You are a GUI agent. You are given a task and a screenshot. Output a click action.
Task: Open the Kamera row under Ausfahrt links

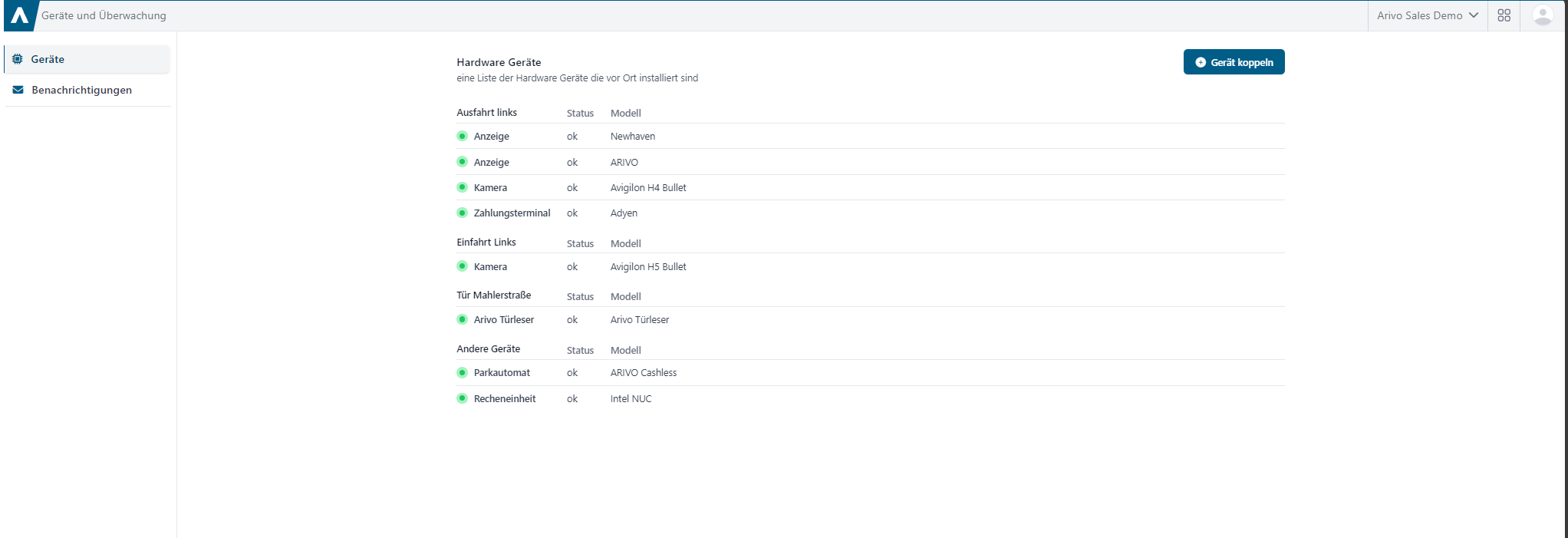870,187
